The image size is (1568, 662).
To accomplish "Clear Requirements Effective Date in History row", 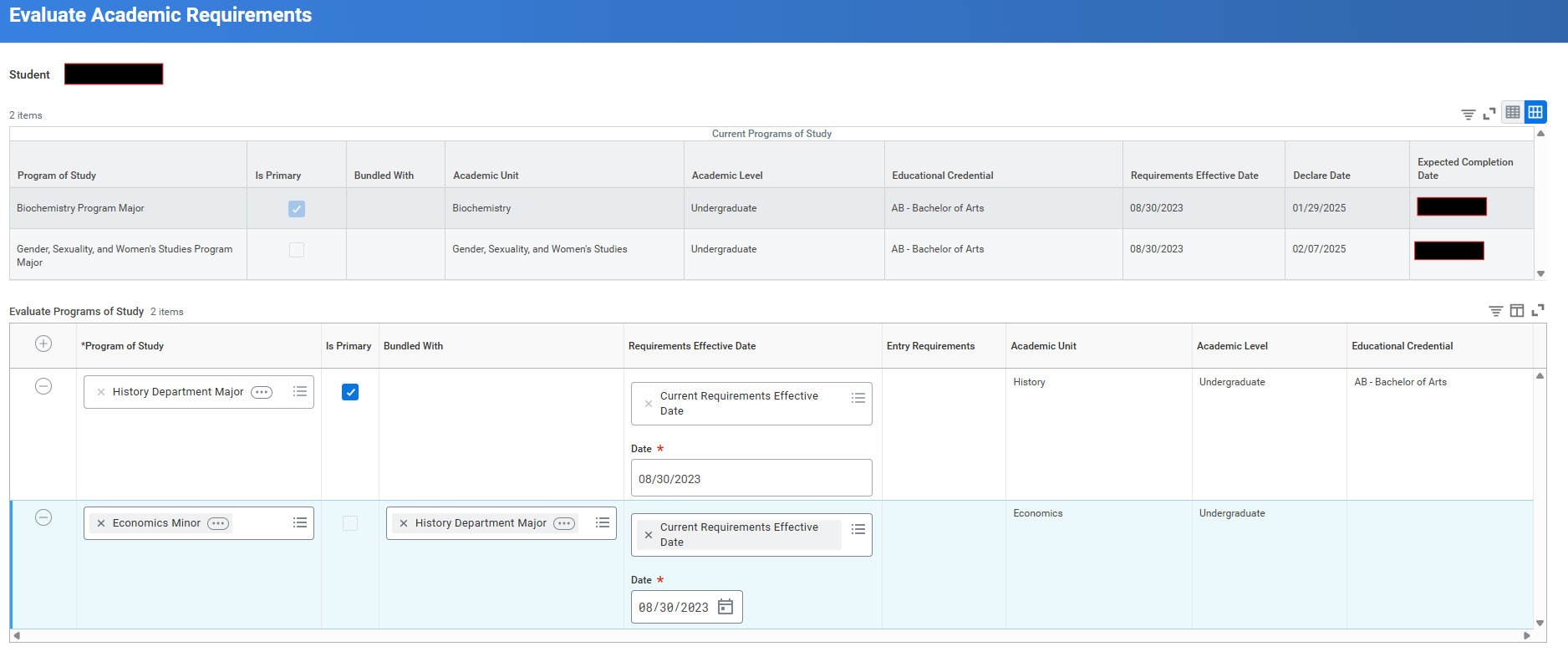I will (x=649, y=404).
